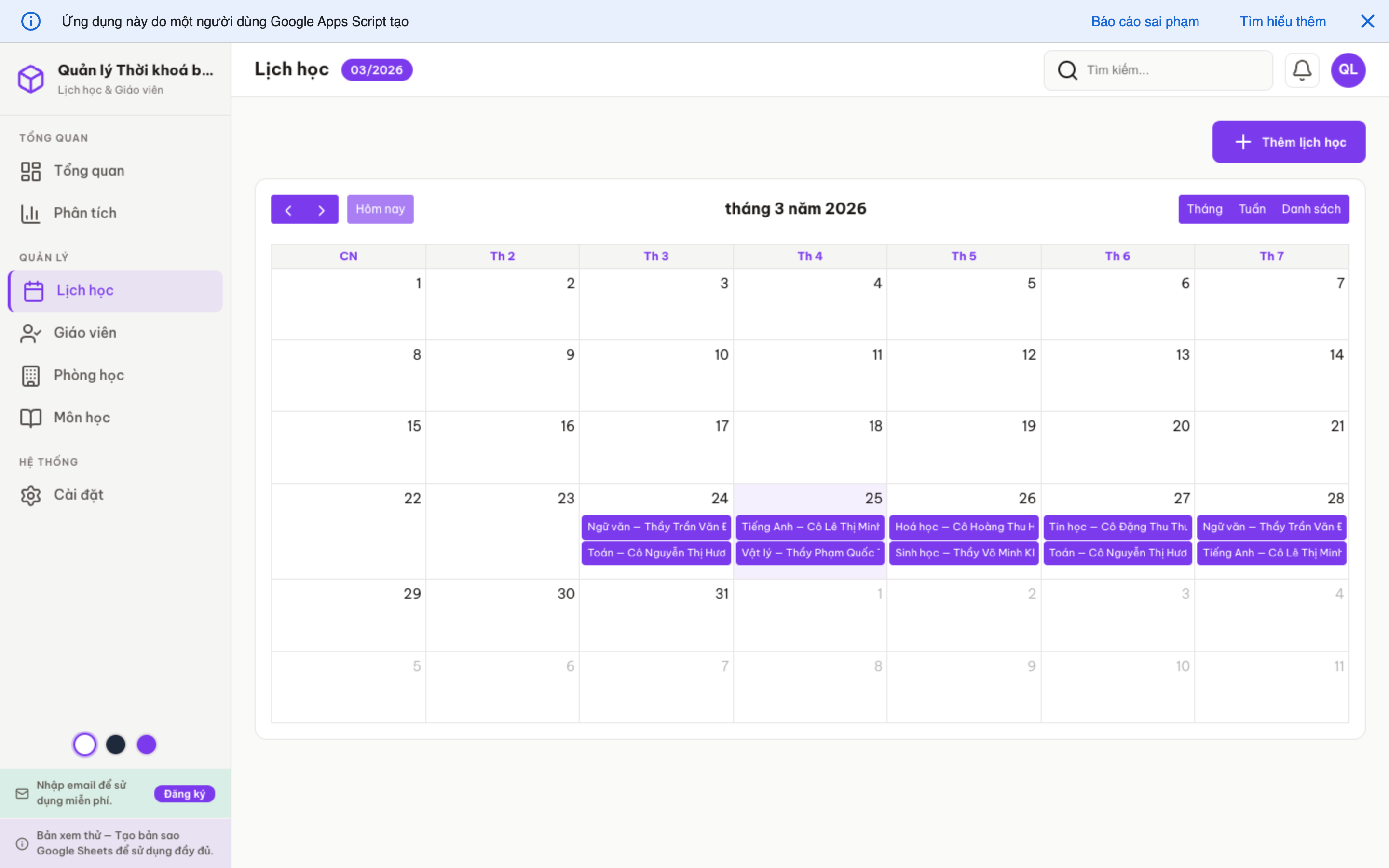Pick the purple theme swatch
The image size is (1389, 868).
146,744
